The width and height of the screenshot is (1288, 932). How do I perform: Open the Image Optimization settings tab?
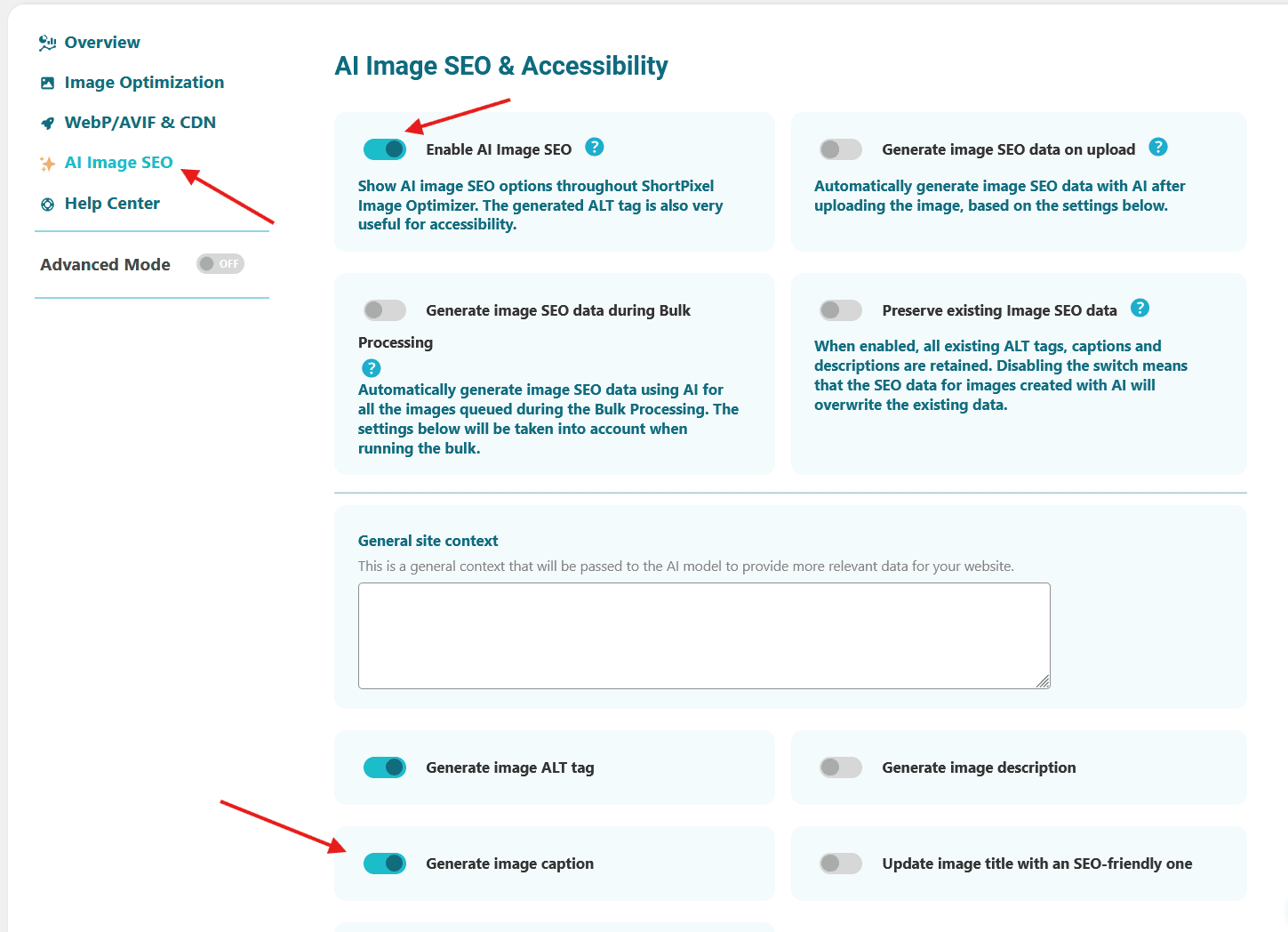pyautogui.click(x=144, y=83)
